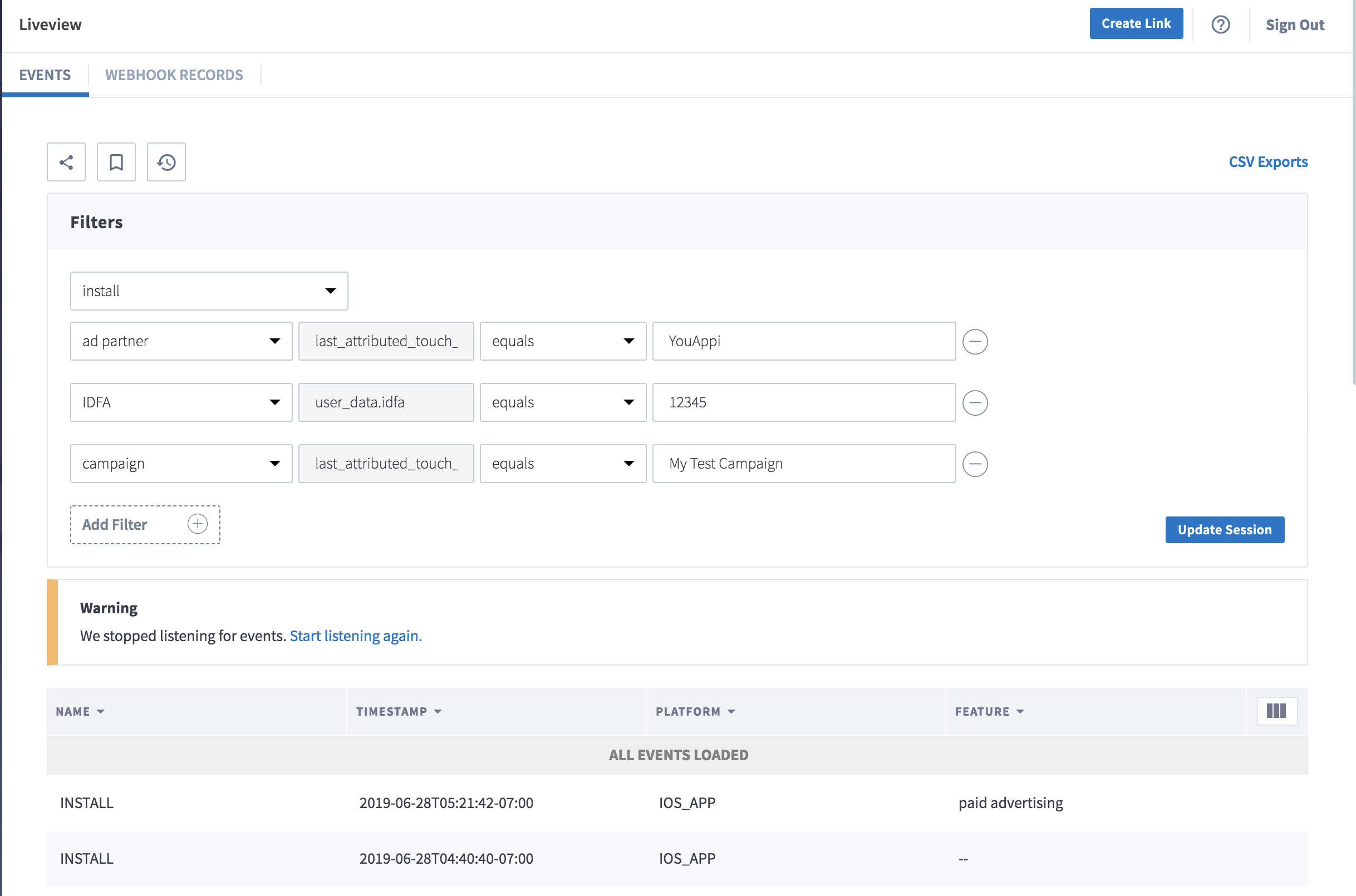Remove the IDFA filter row
This screenshot has height=896, width=1356.
975,403
